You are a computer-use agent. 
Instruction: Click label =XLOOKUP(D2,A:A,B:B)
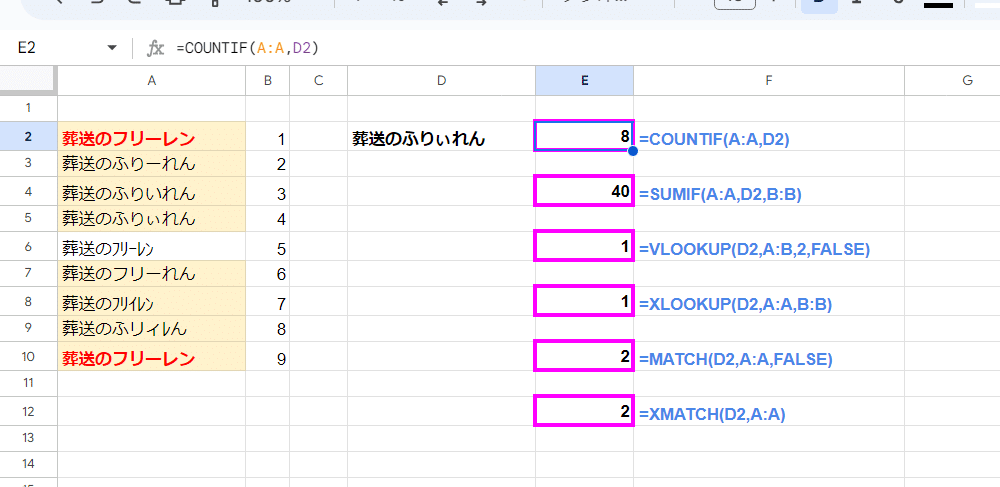click(735, 305)
